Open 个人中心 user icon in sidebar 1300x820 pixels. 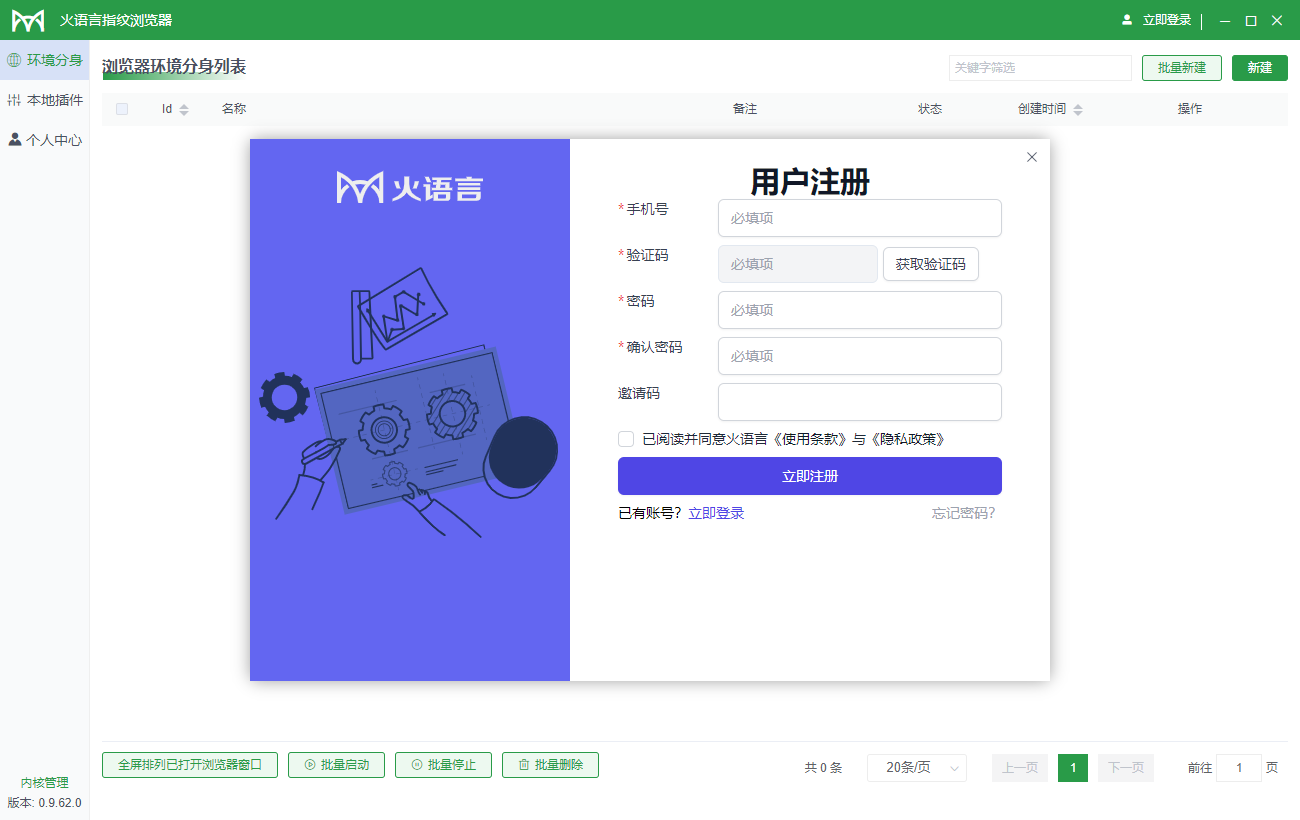point(14,139)
